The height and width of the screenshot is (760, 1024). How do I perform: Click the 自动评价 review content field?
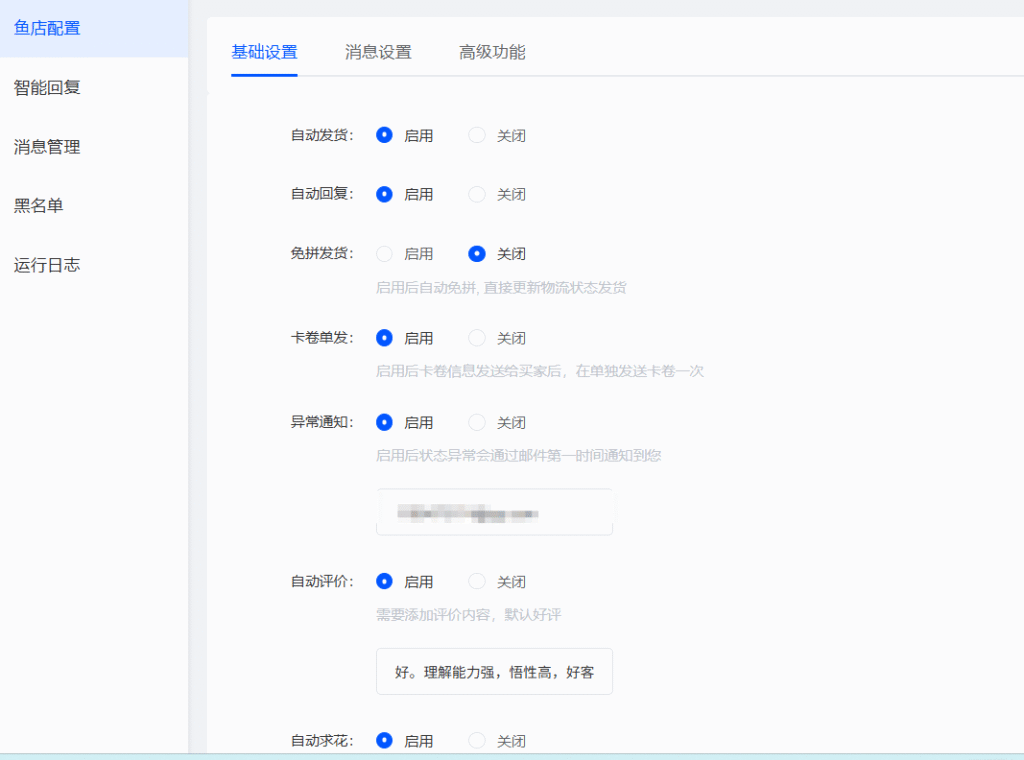[494, 671]
